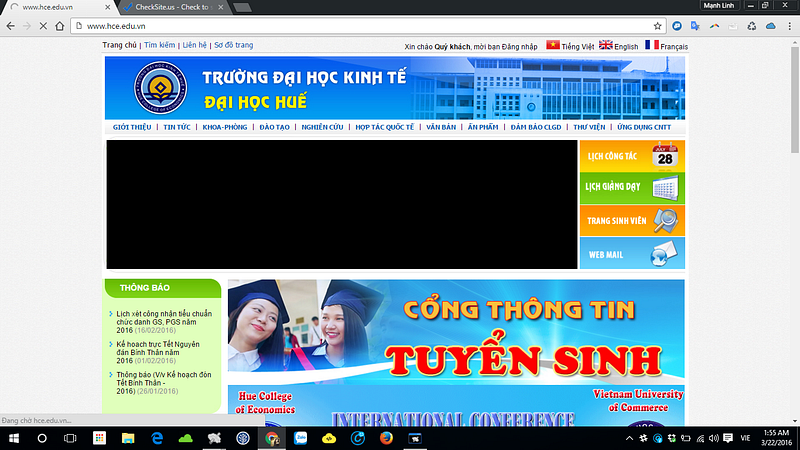Click the Trang chủ link
The image size is (800, 450).
[x=119, y=45]
